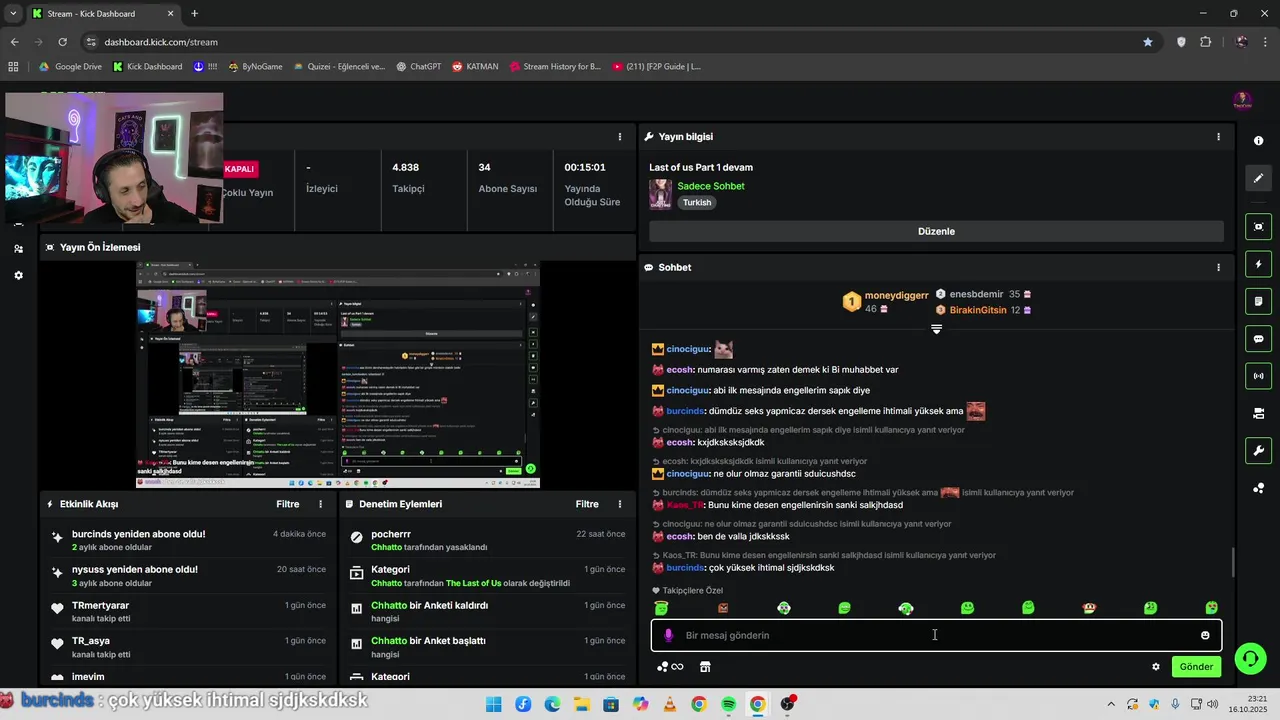Open the ByNoGame bookmark
Viewport: 1280px width, 720px height.
point(255,67)
